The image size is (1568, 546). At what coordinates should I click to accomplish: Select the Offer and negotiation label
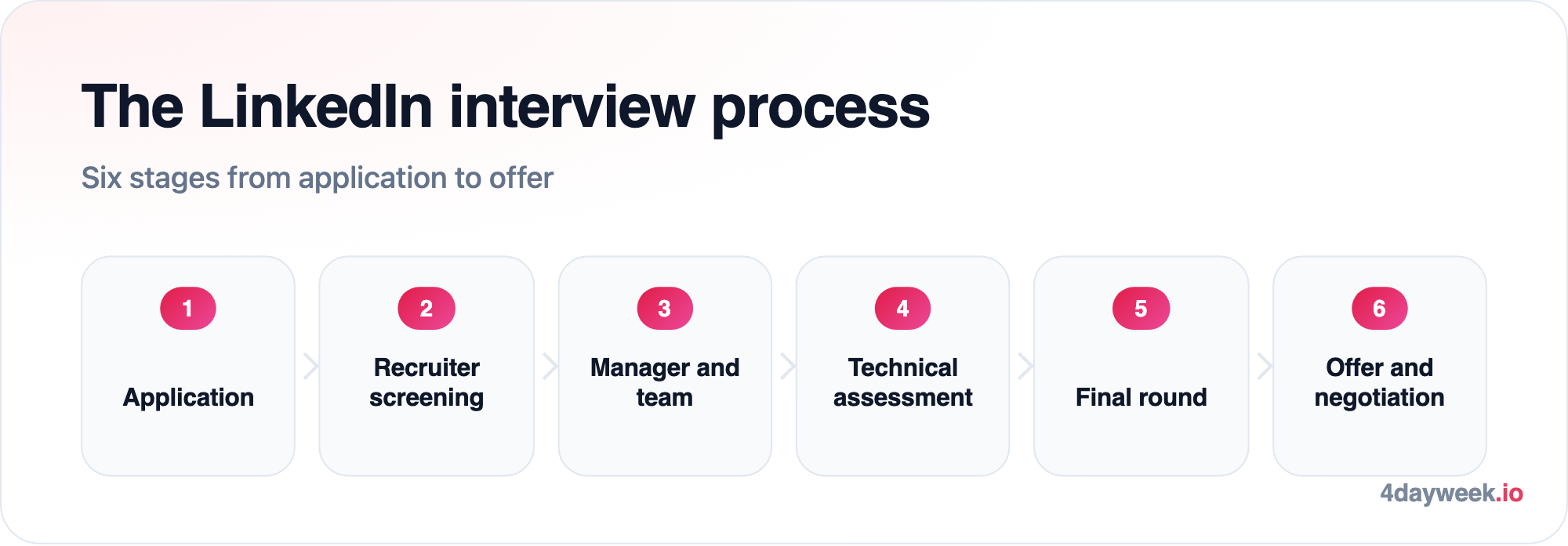tap(1380, 382)
